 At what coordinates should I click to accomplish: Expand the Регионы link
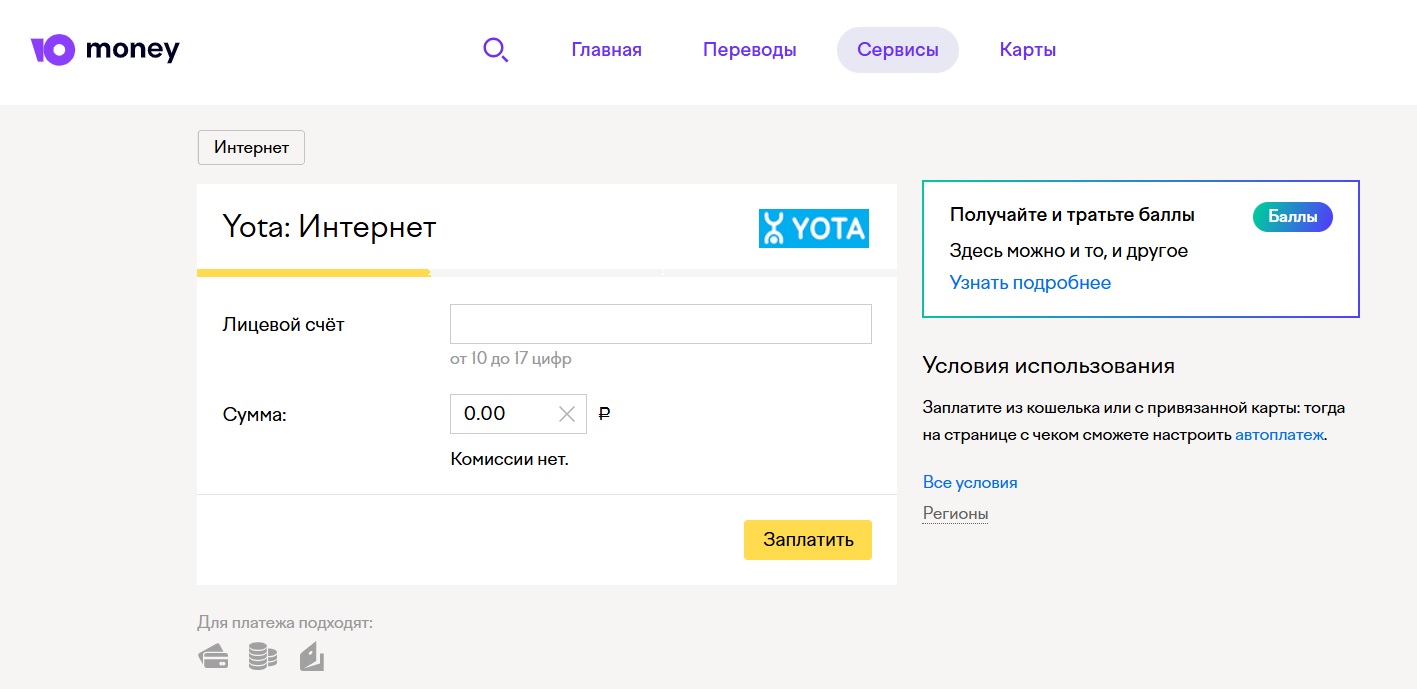point(956,514)
